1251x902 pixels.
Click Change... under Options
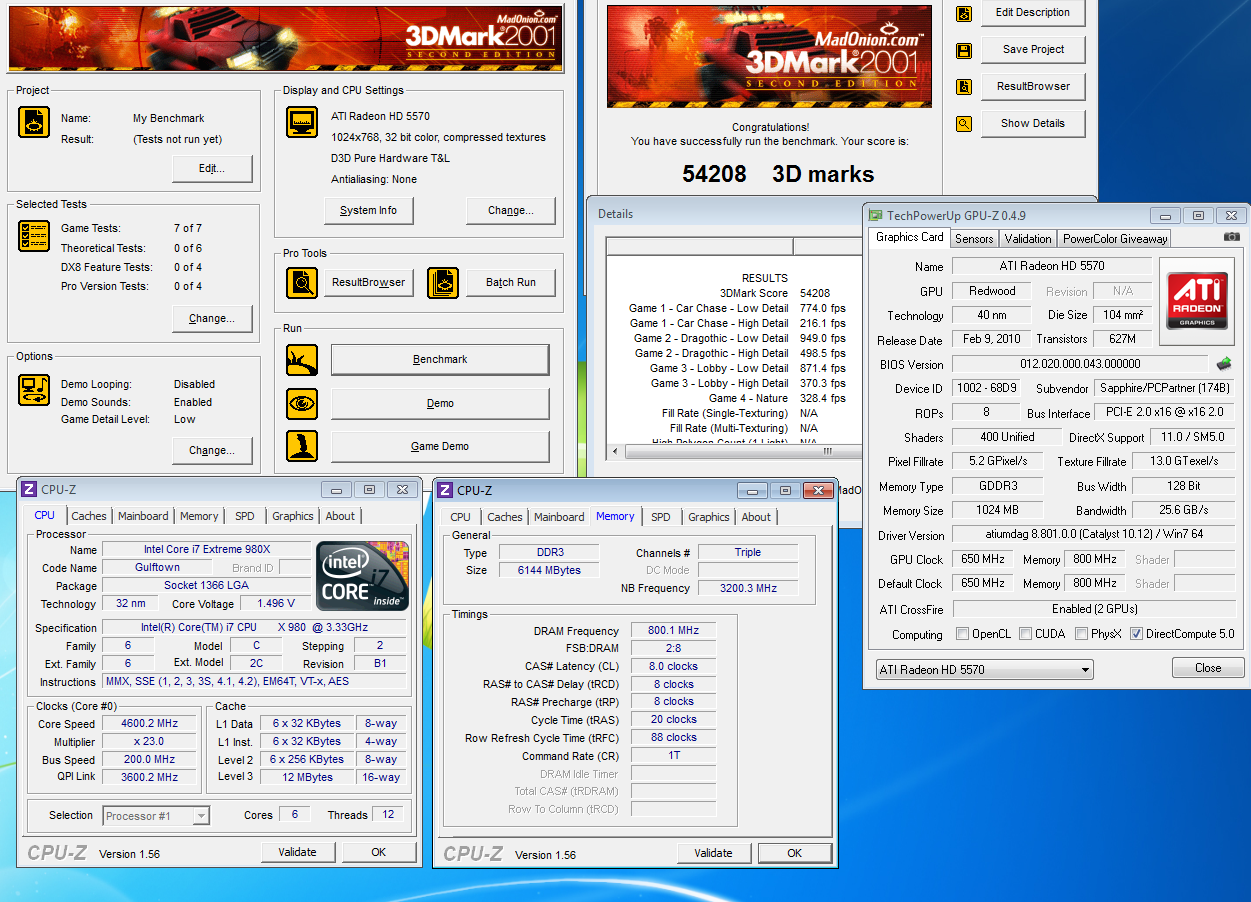pyautogui.click(x=212, y=450)
